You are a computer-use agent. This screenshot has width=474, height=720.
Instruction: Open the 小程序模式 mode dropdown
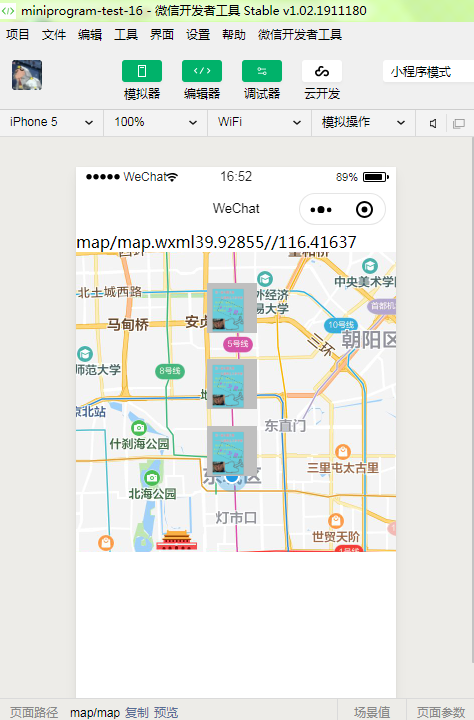(x=428, y=72)
